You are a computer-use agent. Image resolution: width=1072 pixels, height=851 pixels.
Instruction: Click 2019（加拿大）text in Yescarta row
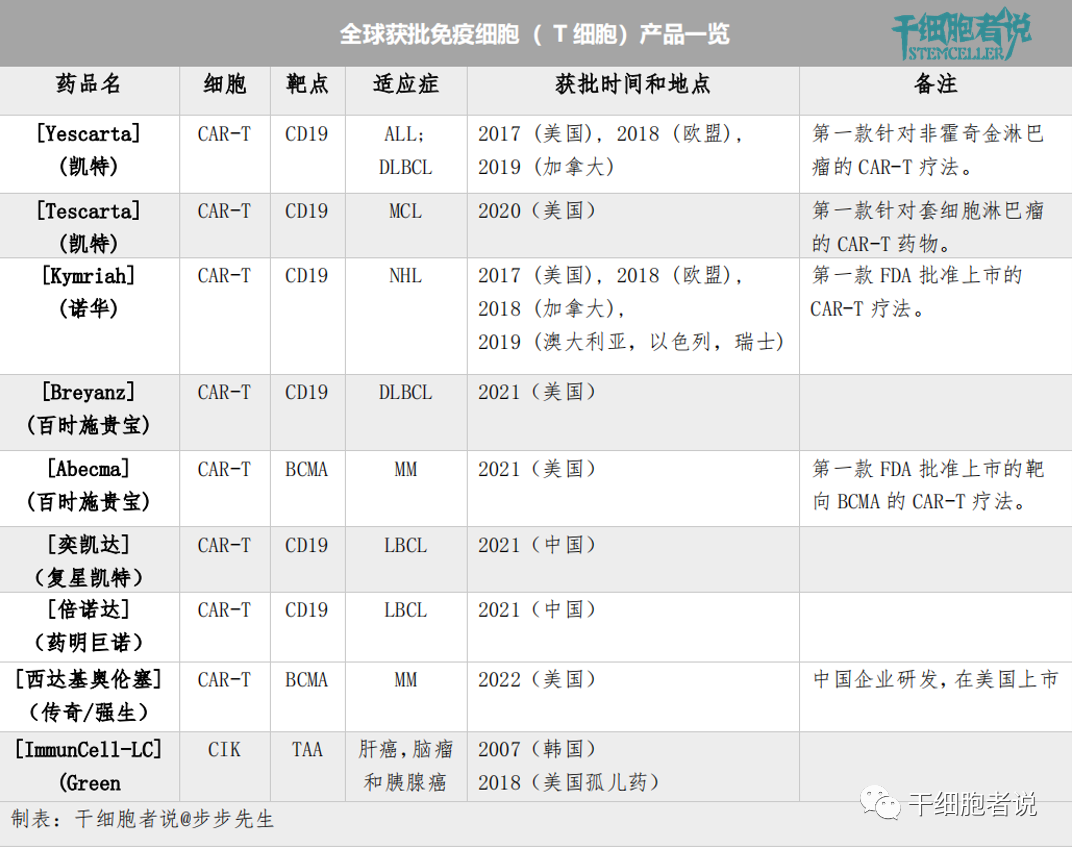point(547,167)
